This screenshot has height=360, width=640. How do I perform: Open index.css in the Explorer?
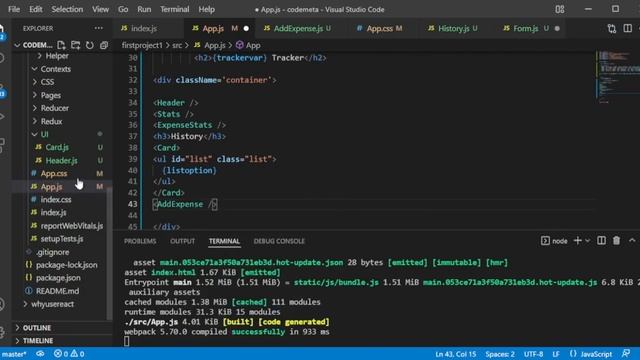point(56,200)
